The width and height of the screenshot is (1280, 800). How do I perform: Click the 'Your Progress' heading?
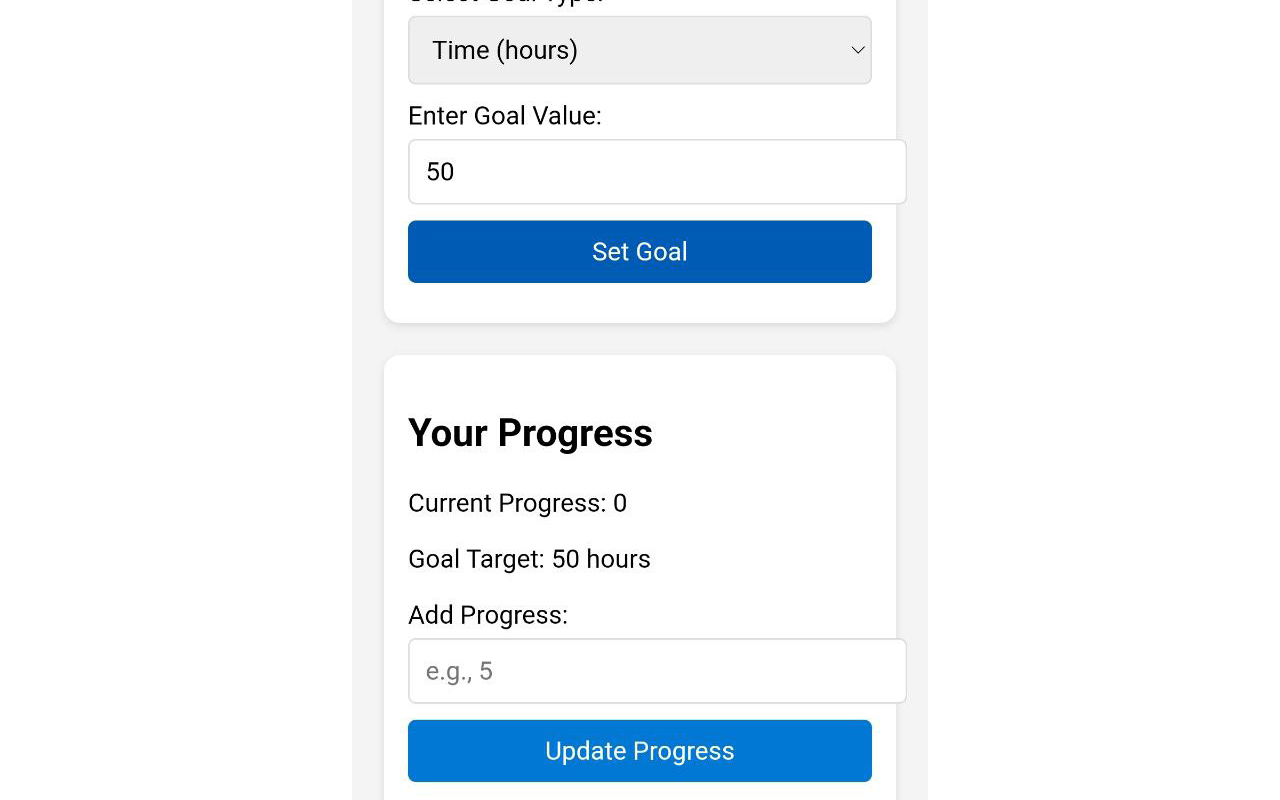[x=530, y=433]
